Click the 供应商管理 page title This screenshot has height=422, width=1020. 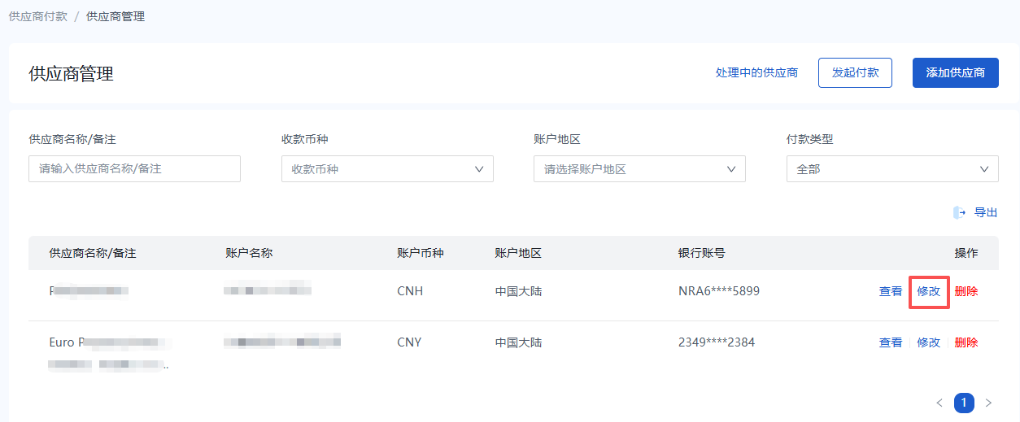pyautogui.click(x=71, y=73)
